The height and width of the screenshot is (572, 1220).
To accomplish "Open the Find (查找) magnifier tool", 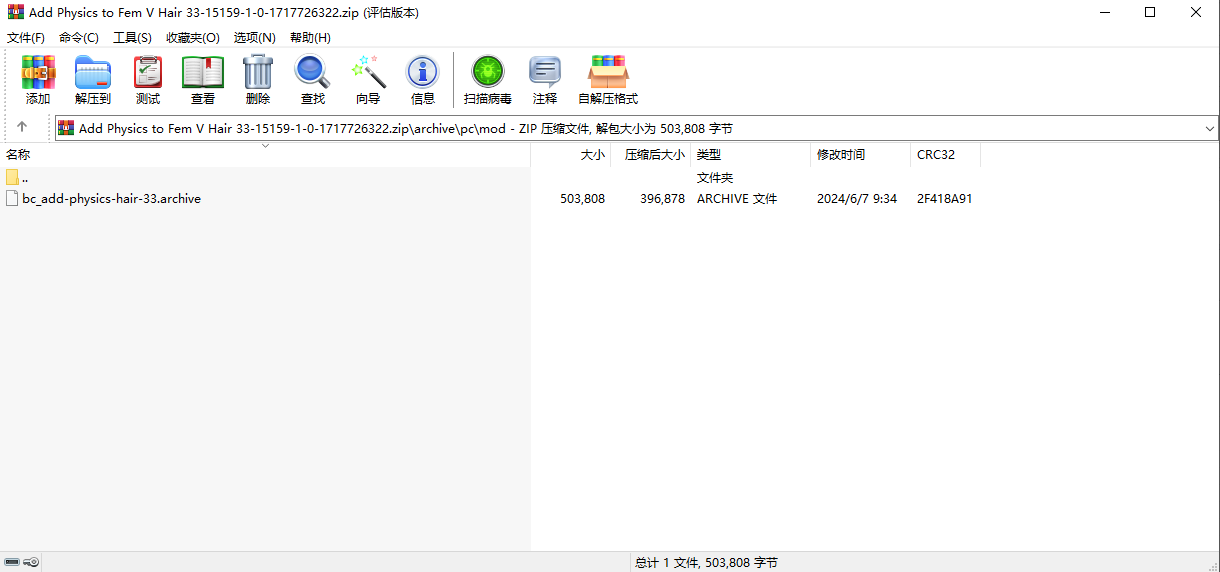I will pos(313,80).
